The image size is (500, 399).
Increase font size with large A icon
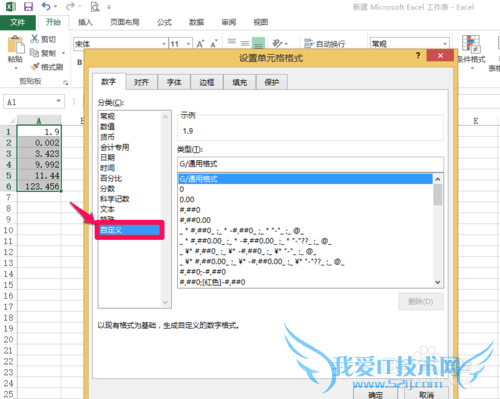click(200, 44)
